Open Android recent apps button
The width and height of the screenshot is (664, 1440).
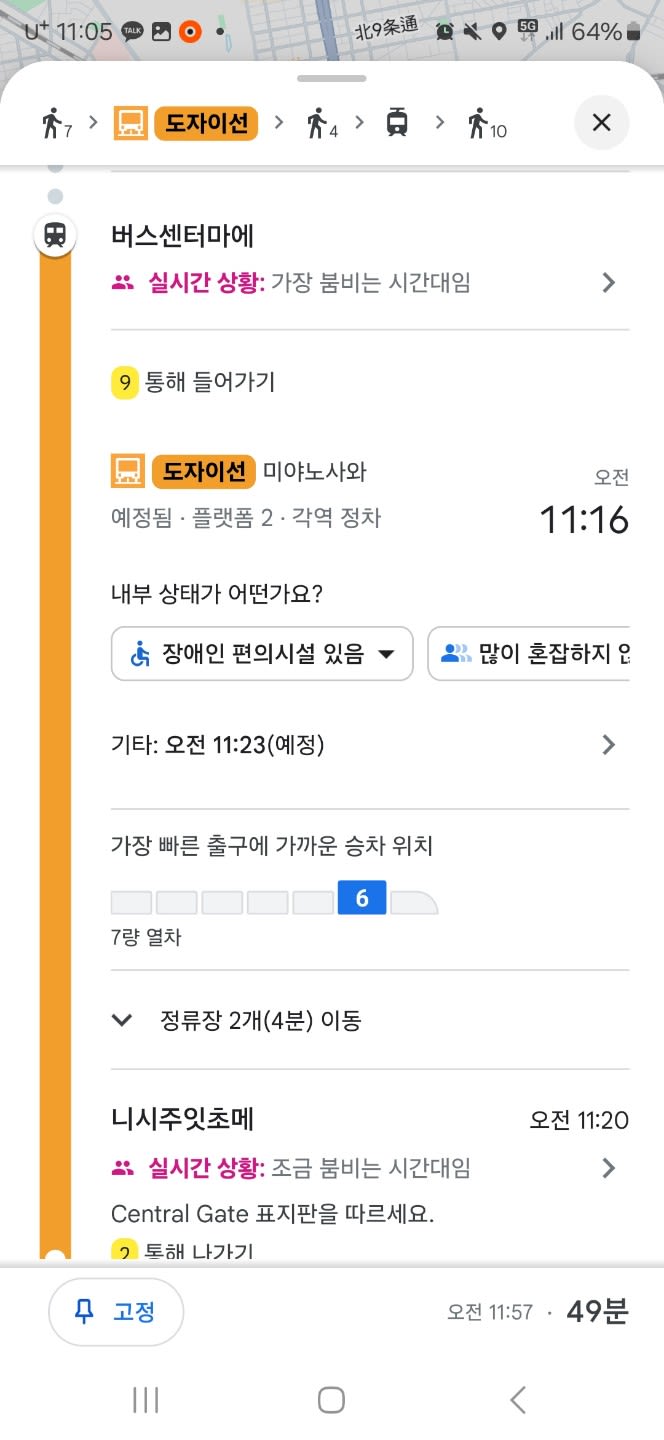point(146,1400)
